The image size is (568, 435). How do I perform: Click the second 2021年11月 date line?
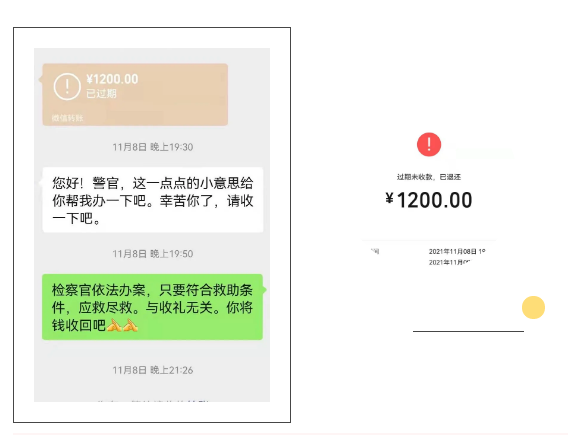[x=450, y=262]
